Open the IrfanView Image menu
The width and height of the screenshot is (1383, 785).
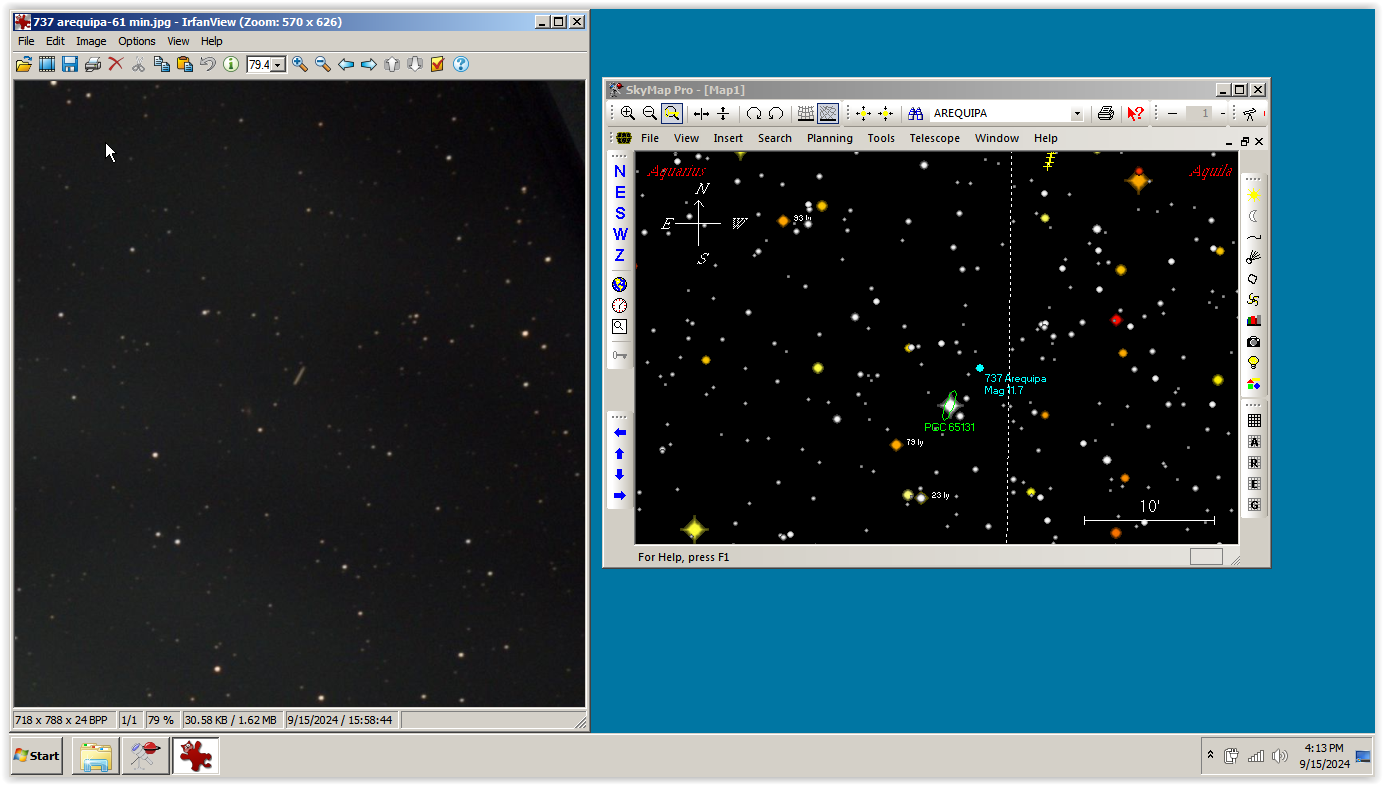point(91,41)
